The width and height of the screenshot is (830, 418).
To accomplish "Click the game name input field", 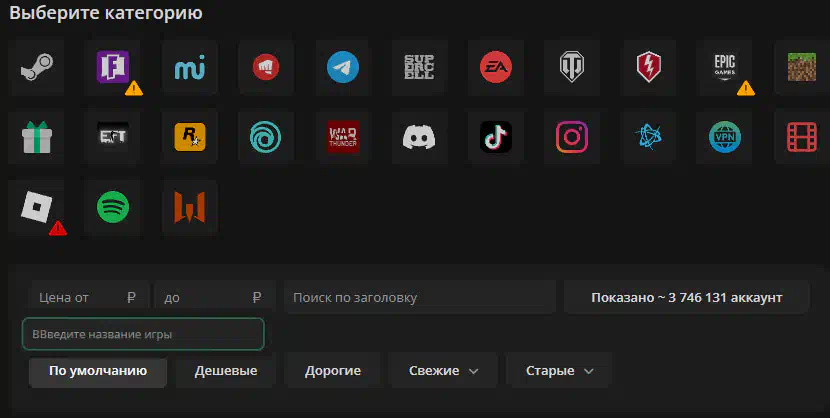I will (143, 334).
